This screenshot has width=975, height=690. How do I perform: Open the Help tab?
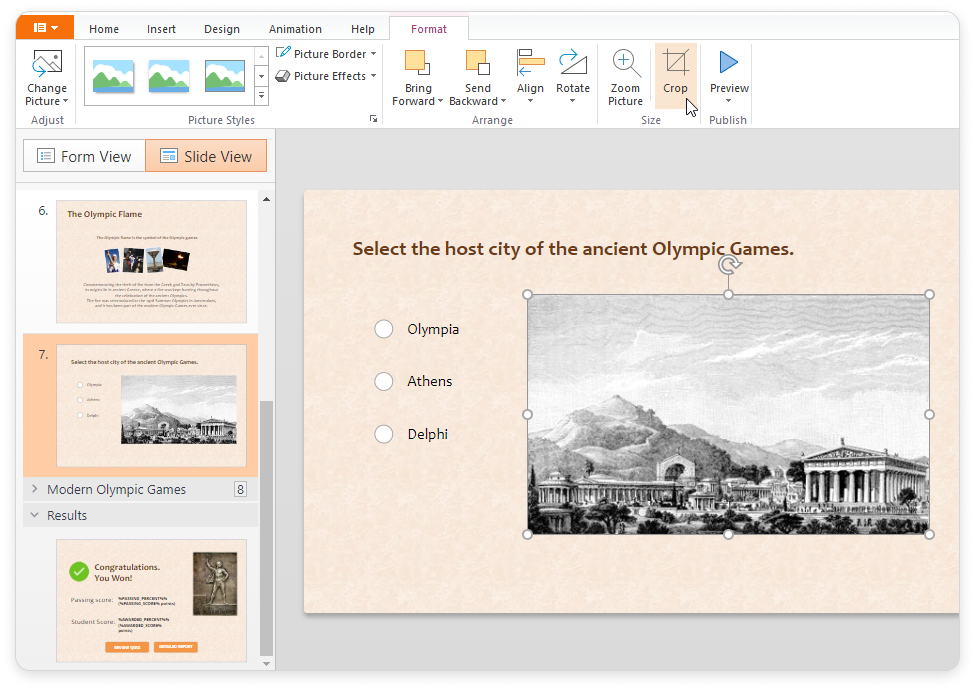[x=363, y=29]
